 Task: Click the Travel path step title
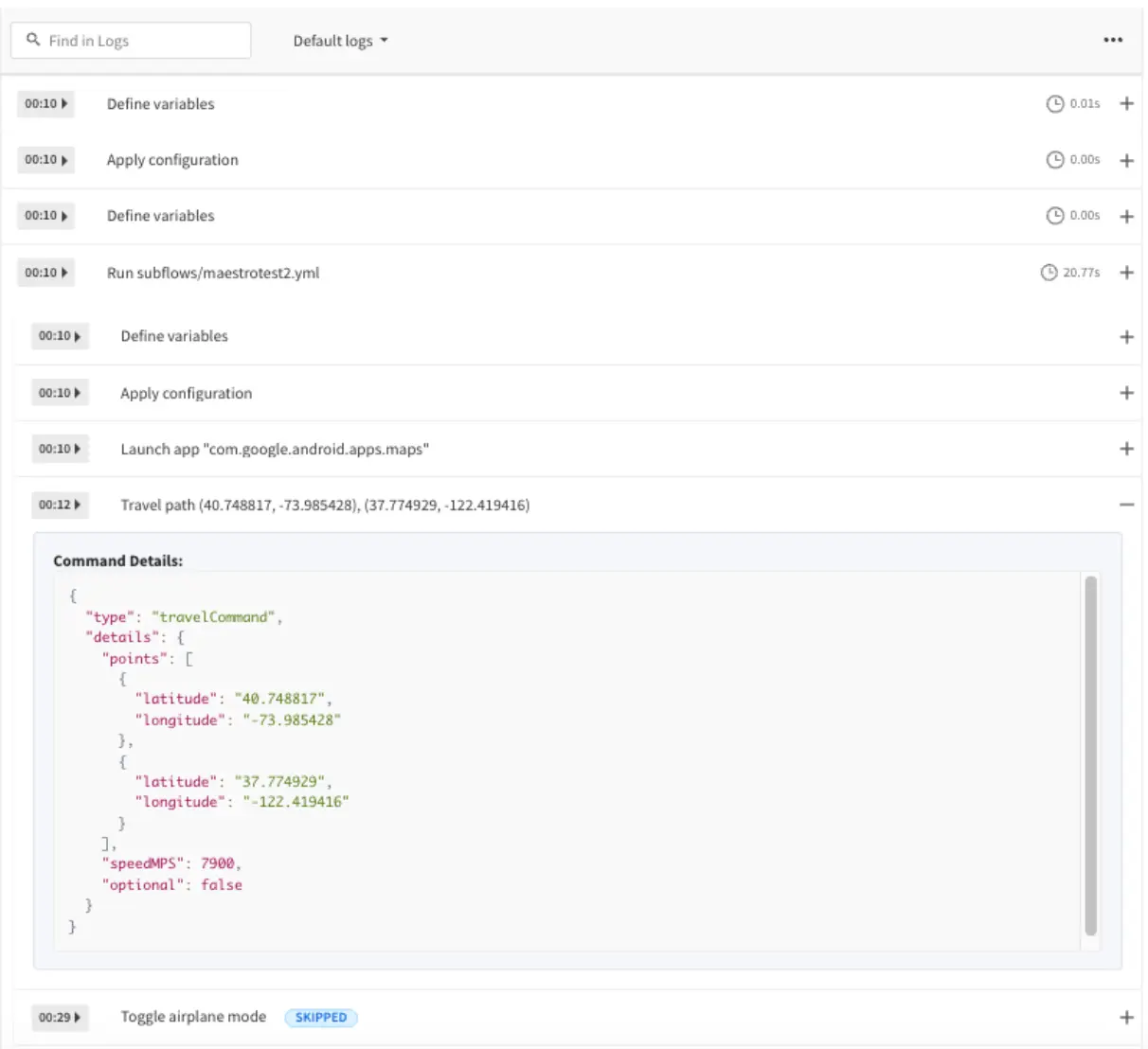(x=325, y=505)
